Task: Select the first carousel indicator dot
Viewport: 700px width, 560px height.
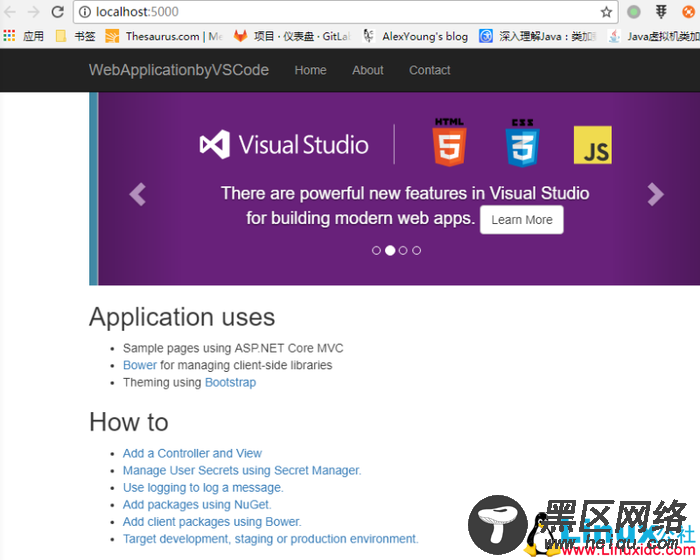Action: click(376, 251)
